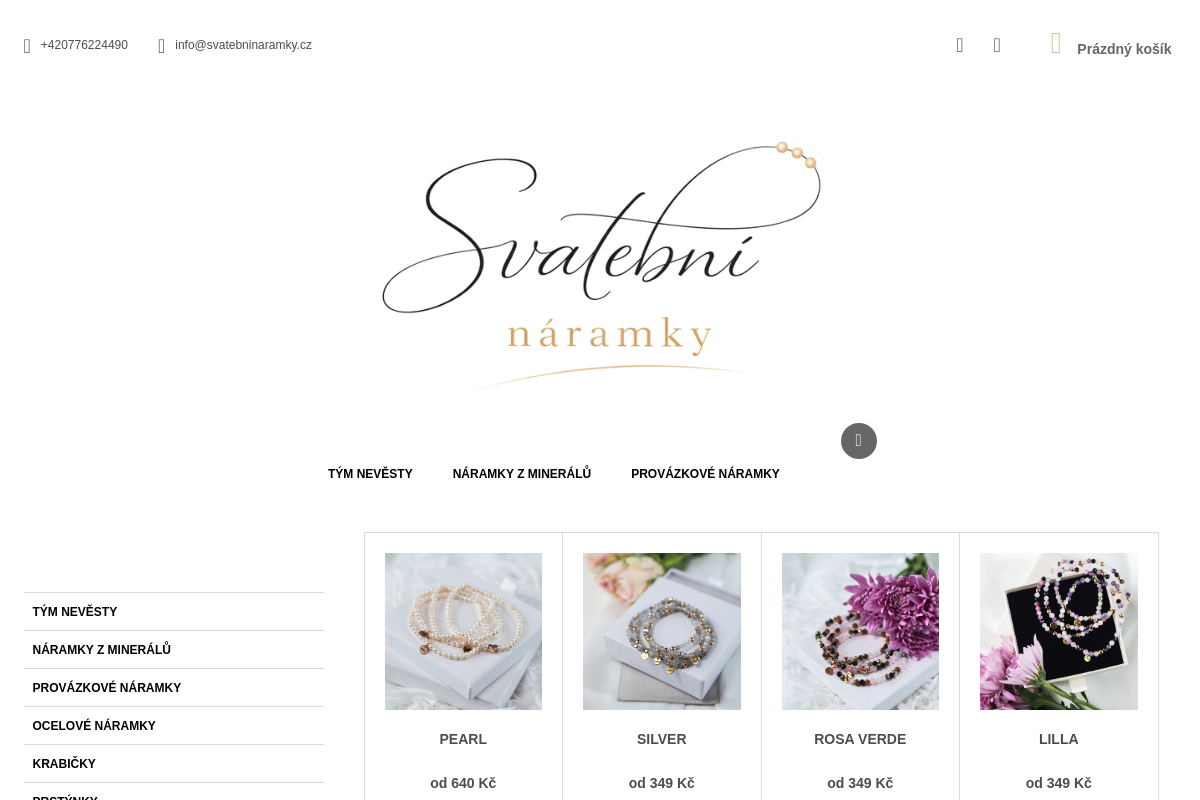
Task: Click the phone icon beside +420776224490
Action: [27, 46]
